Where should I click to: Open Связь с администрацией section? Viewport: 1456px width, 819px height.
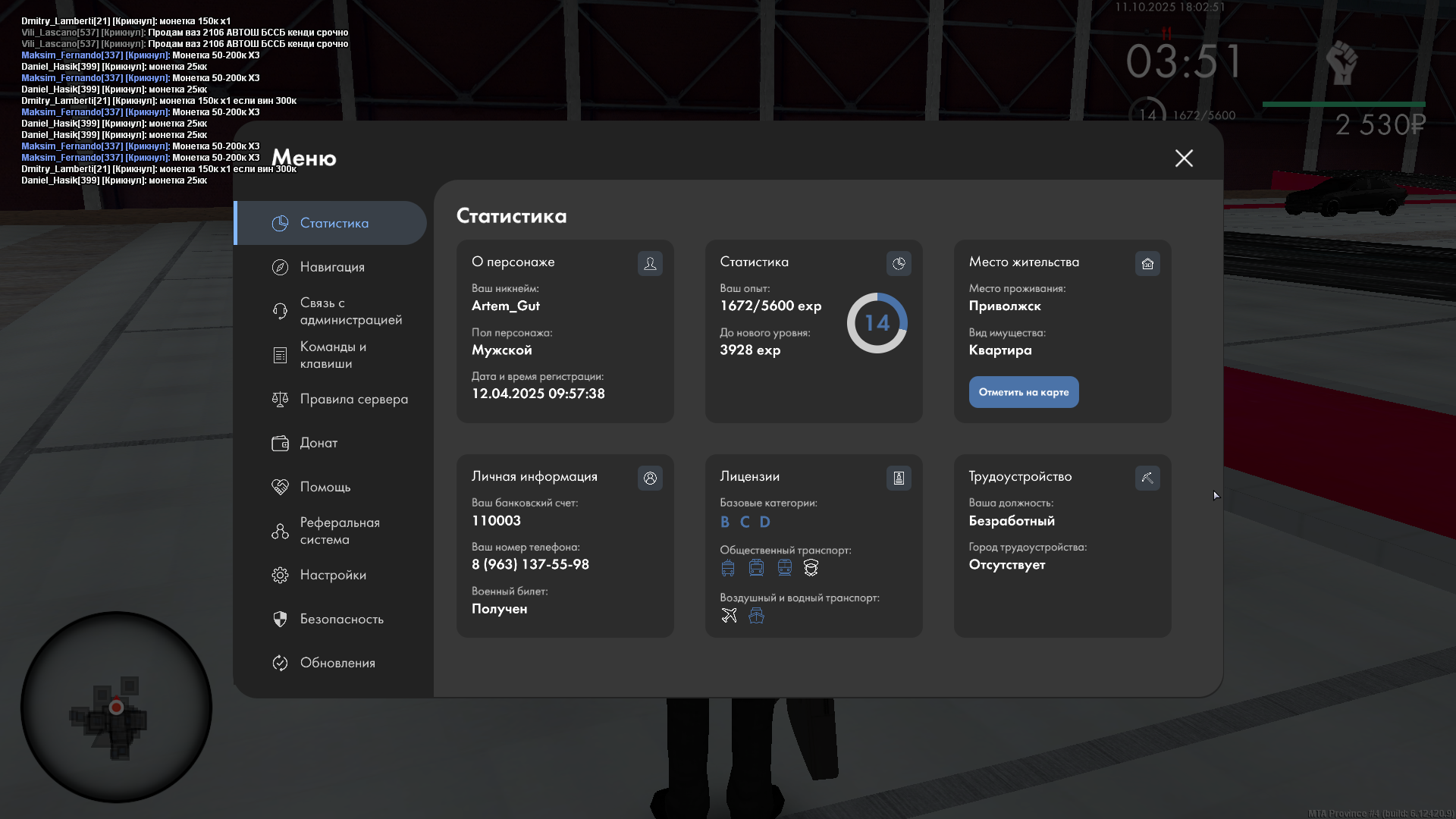pos(350,311)
